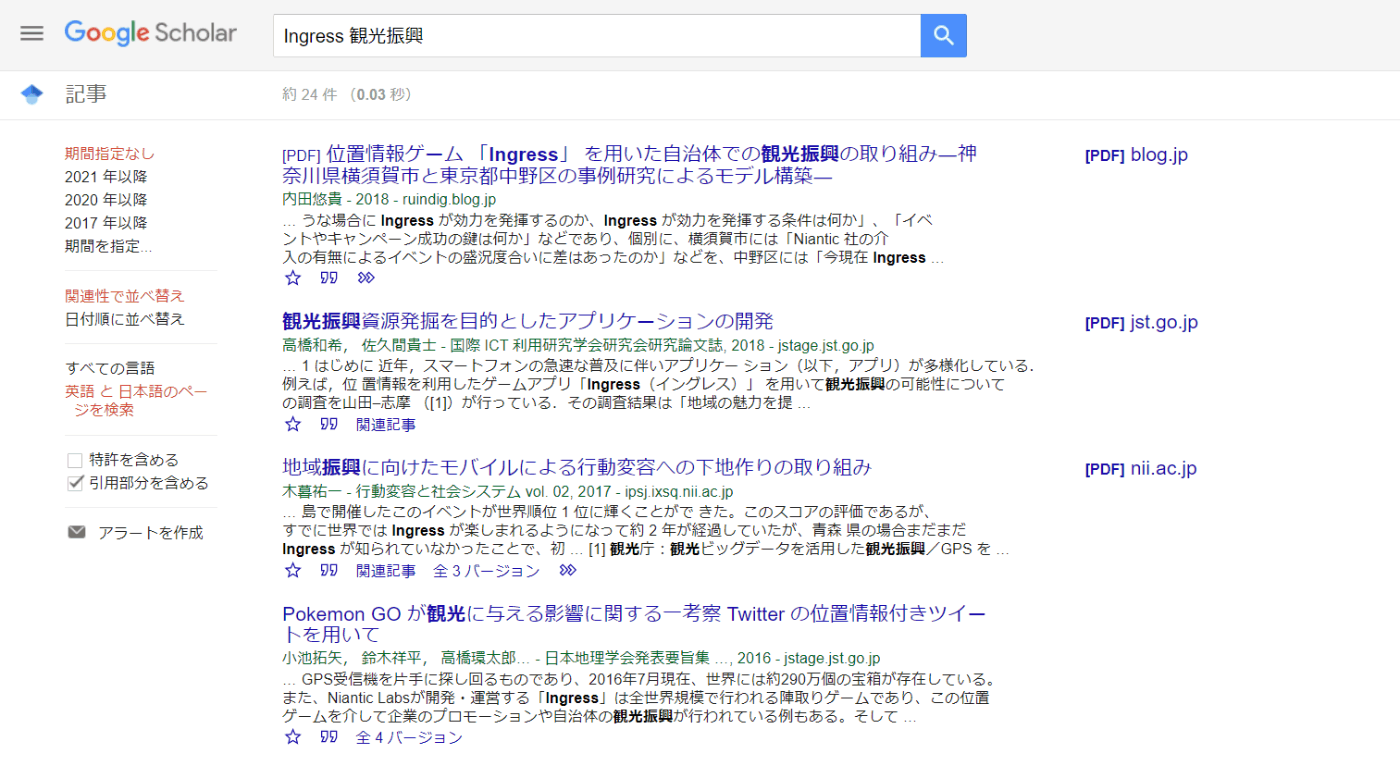The width and height of the screenshot is (1400, 766).
Task: Sort results by 関連性で並べ替え
Action: pyautogui.click(x=125, y=296)
